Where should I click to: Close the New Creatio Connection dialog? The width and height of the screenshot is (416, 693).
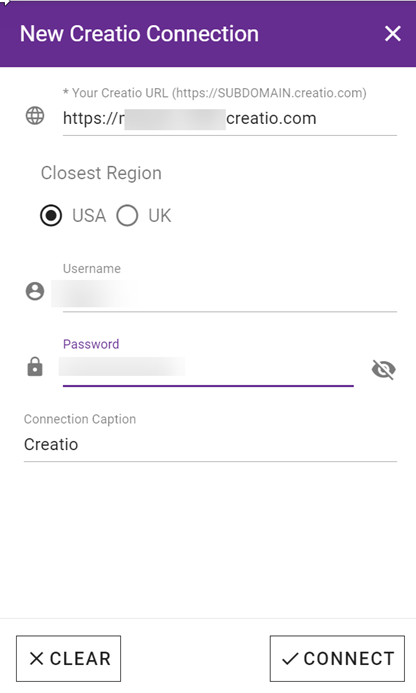click(393, 34)
